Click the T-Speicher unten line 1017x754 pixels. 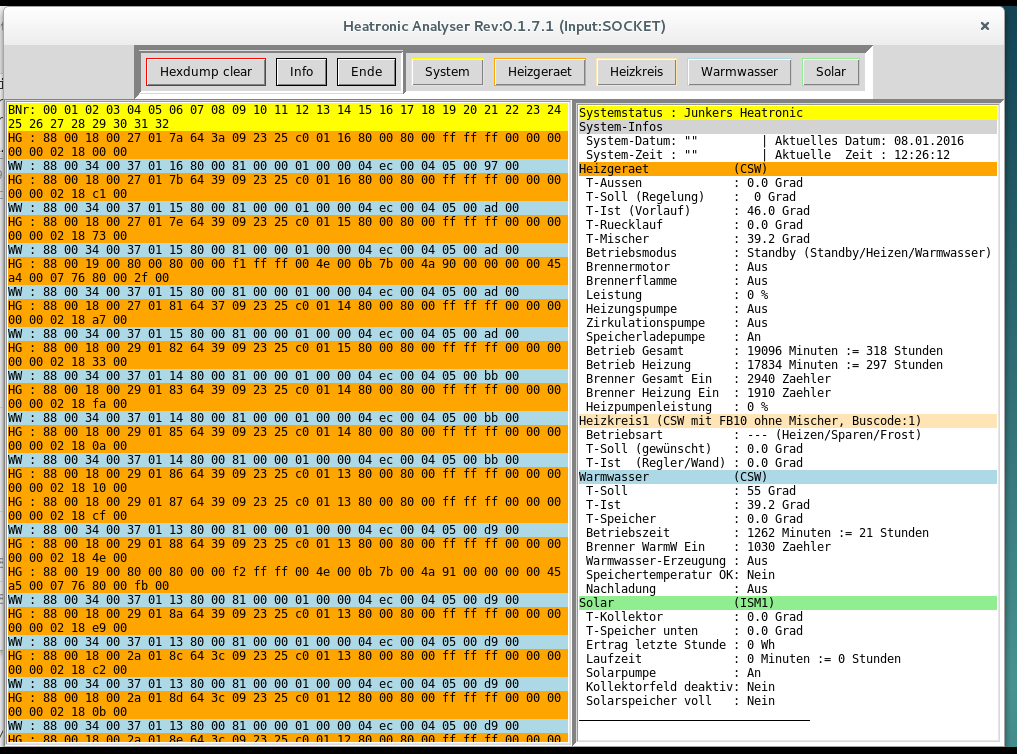click(694, 631)
